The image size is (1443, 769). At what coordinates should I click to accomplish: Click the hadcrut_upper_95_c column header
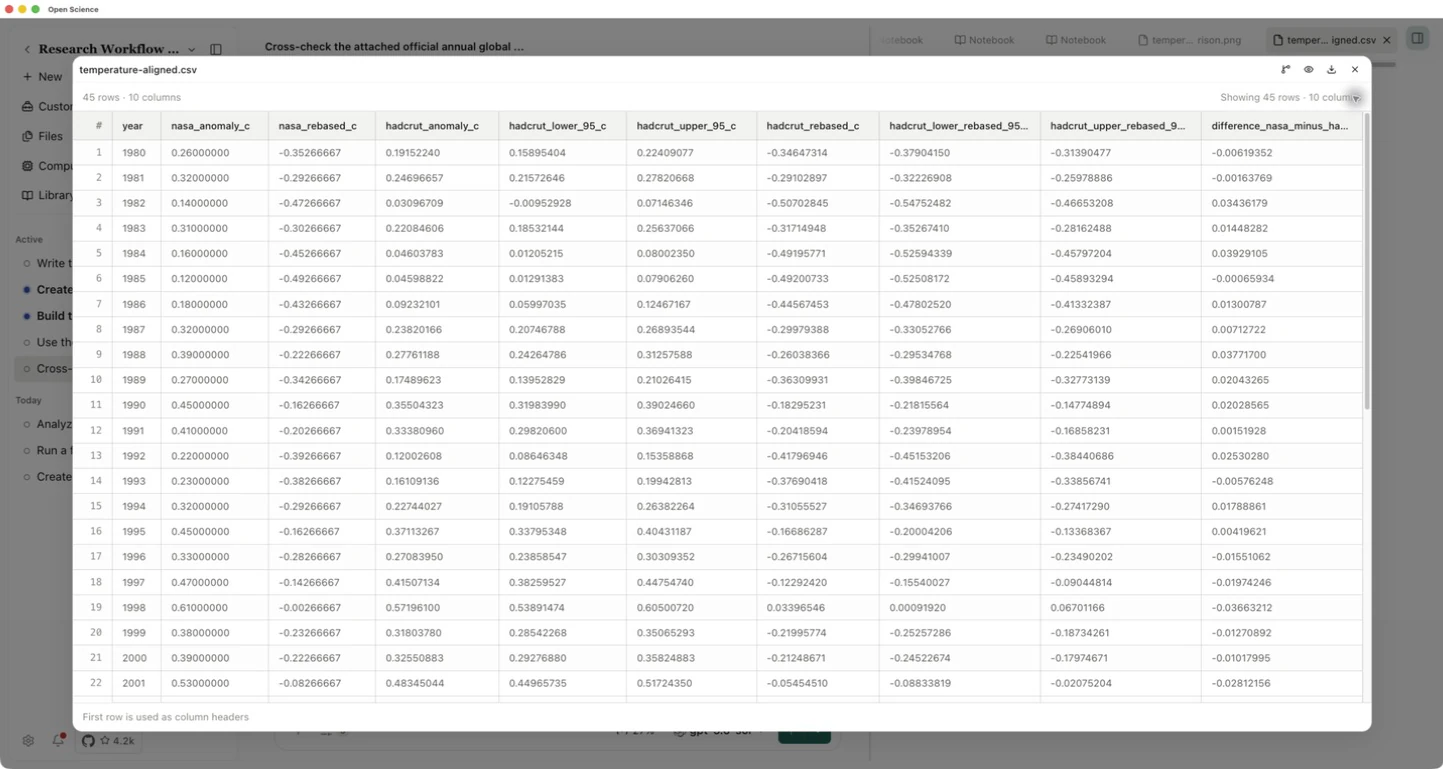[691, 126]
